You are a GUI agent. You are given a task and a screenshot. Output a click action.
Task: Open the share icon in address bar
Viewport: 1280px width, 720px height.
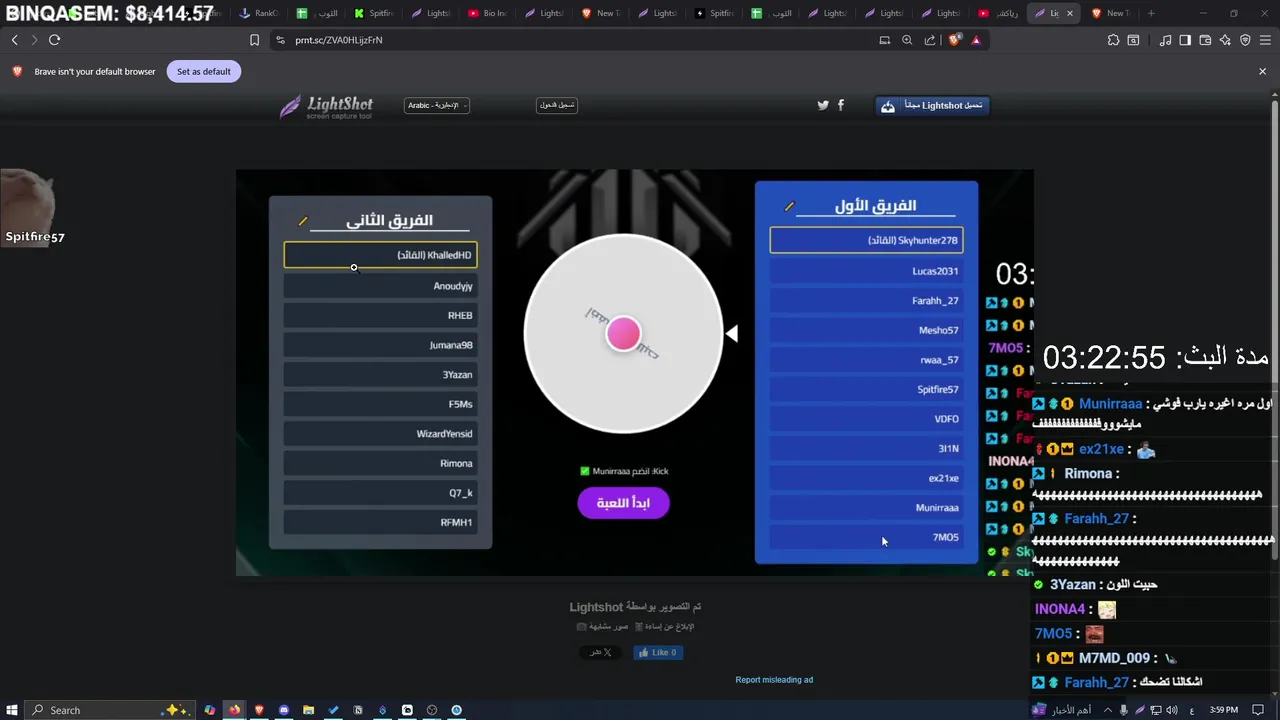(930, 40)
